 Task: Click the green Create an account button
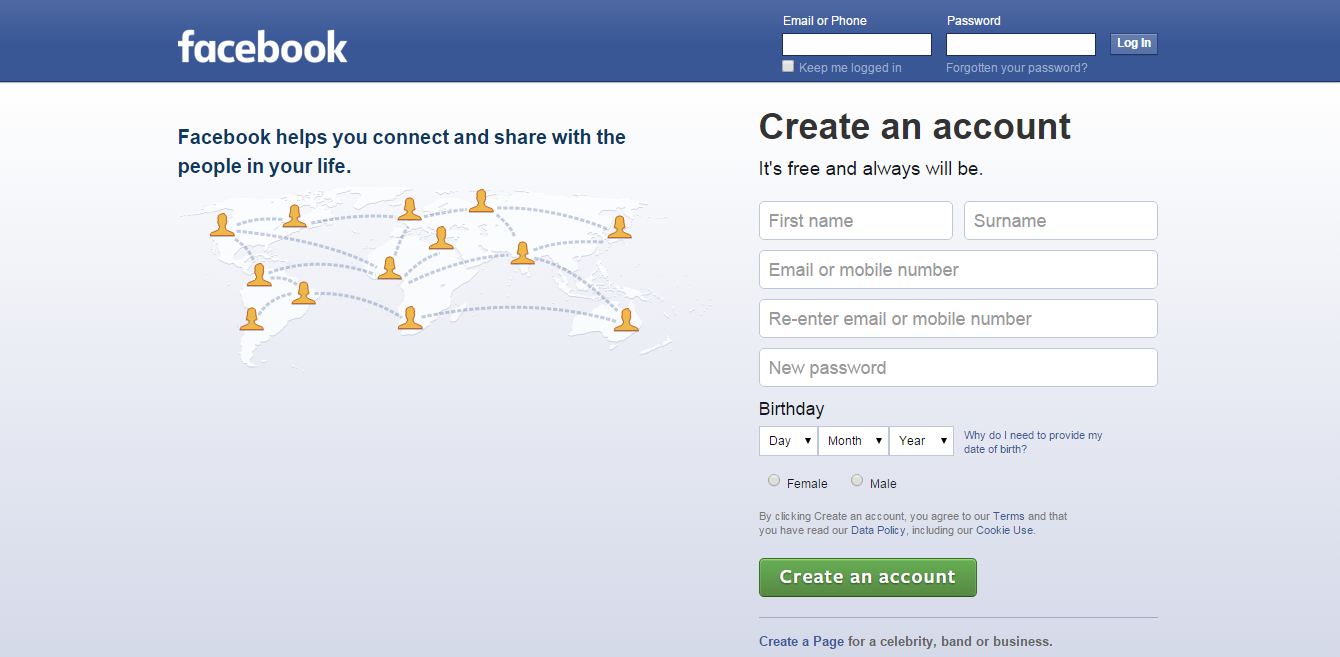(x=868, y=577)
